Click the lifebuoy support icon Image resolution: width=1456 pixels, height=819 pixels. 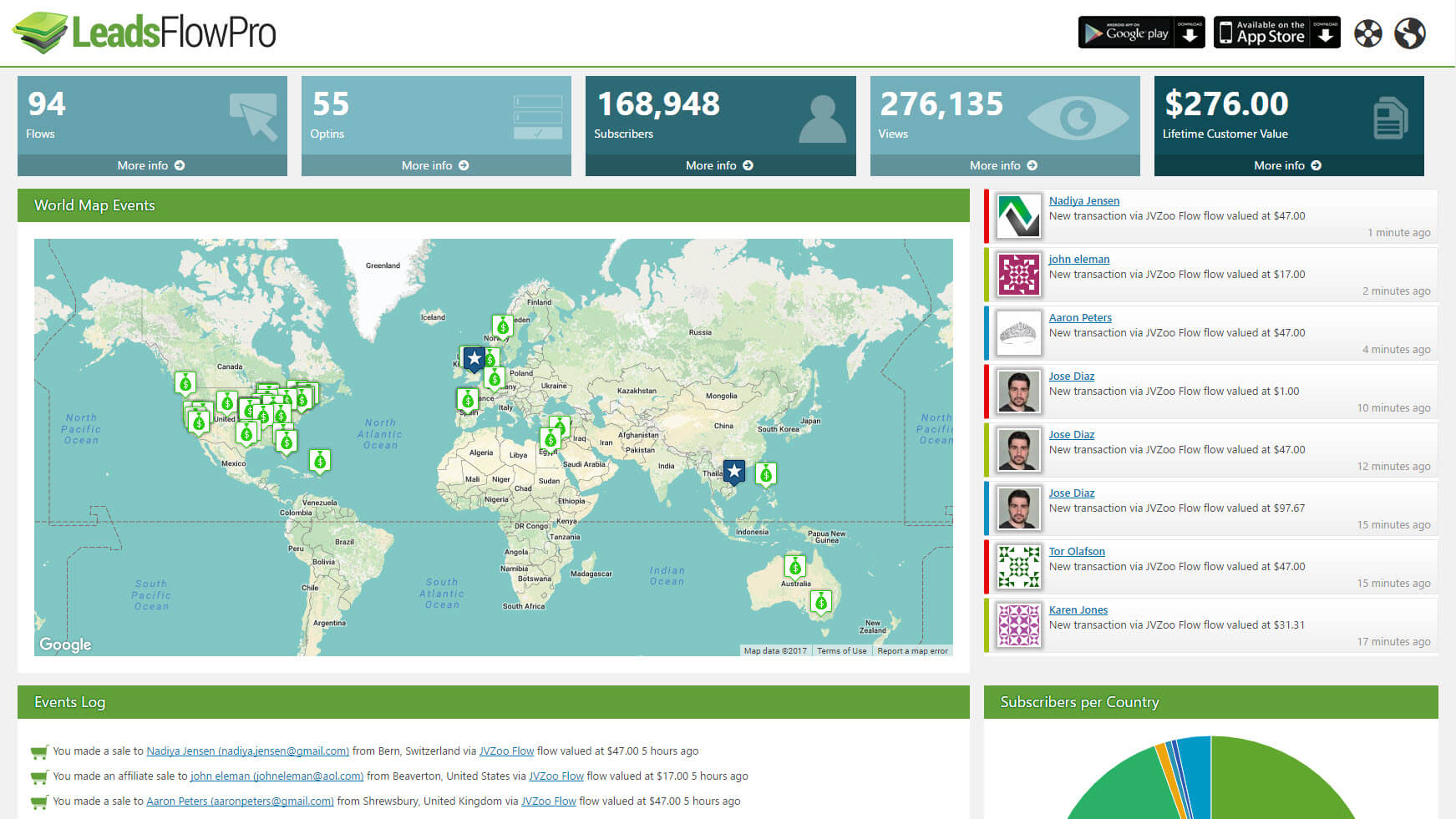(1368, 33)
